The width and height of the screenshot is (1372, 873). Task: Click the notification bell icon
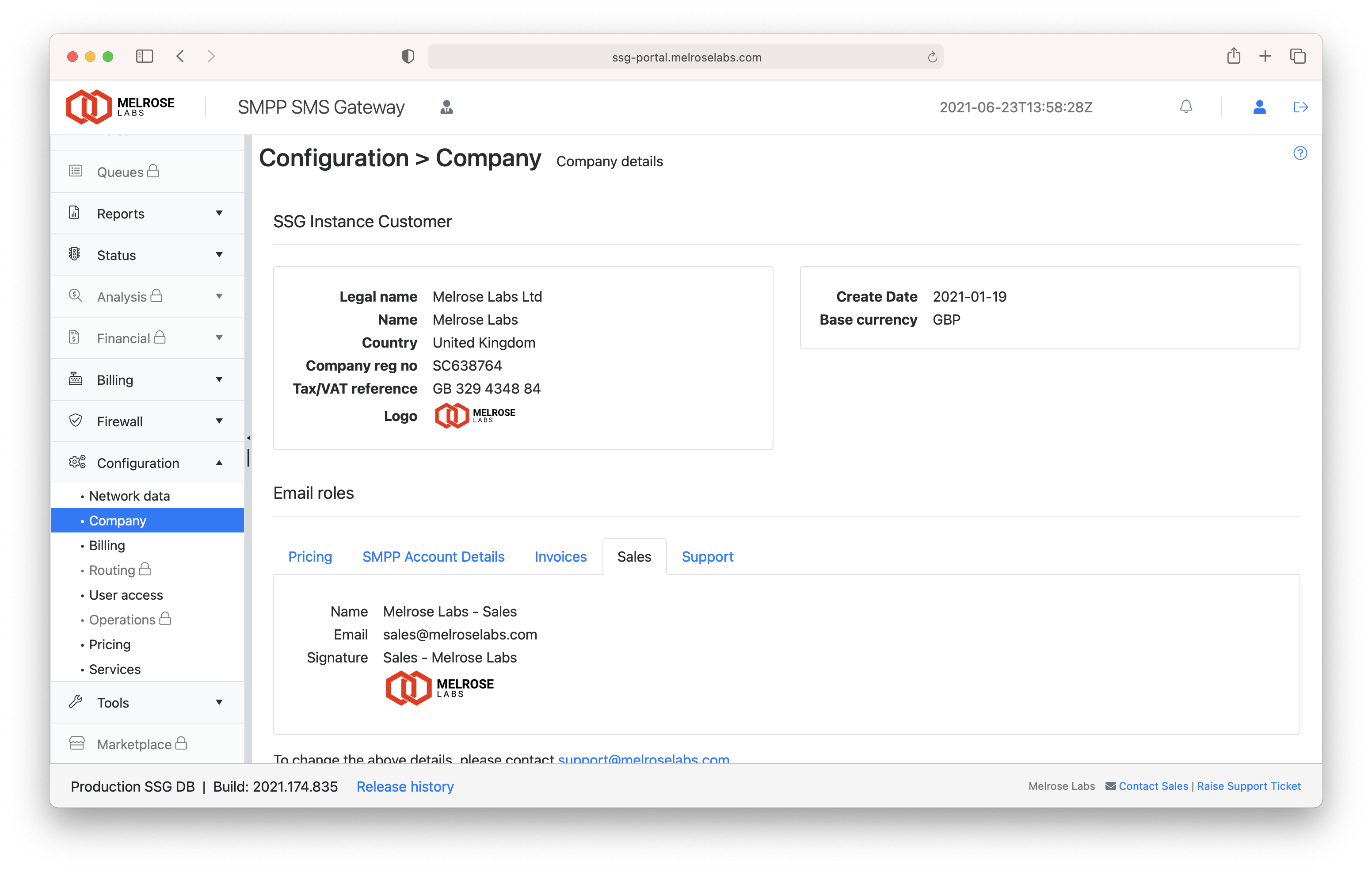[1185, 107]
